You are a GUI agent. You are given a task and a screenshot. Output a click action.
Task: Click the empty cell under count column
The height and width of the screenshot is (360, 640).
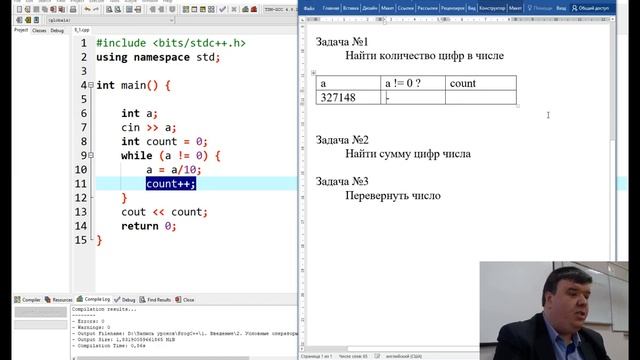point(481,98)
